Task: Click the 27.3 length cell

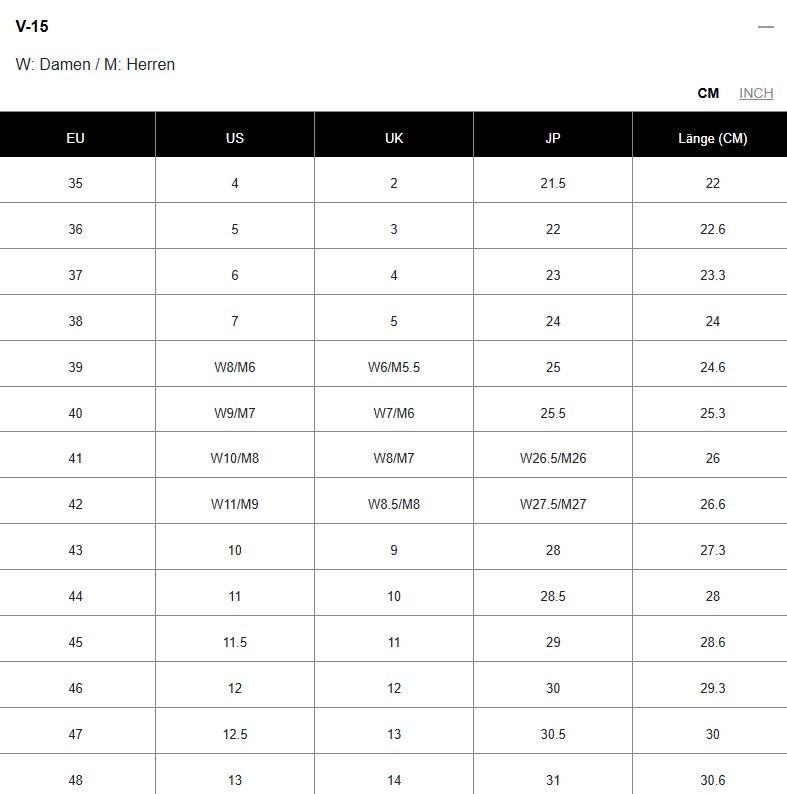Action: [x=712, y=550]
